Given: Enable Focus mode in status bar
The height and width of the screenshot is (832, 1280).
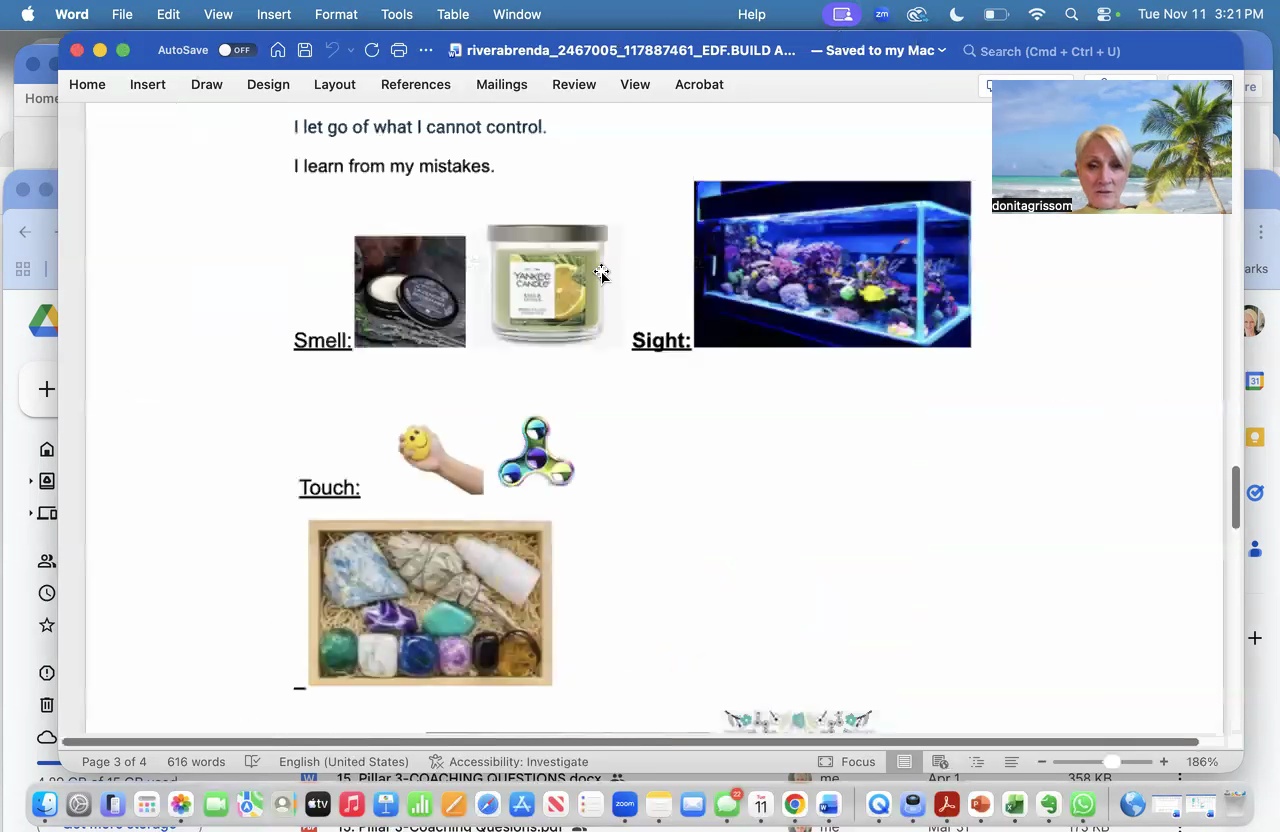Looking at the screenshot, I should pos(846,761).
